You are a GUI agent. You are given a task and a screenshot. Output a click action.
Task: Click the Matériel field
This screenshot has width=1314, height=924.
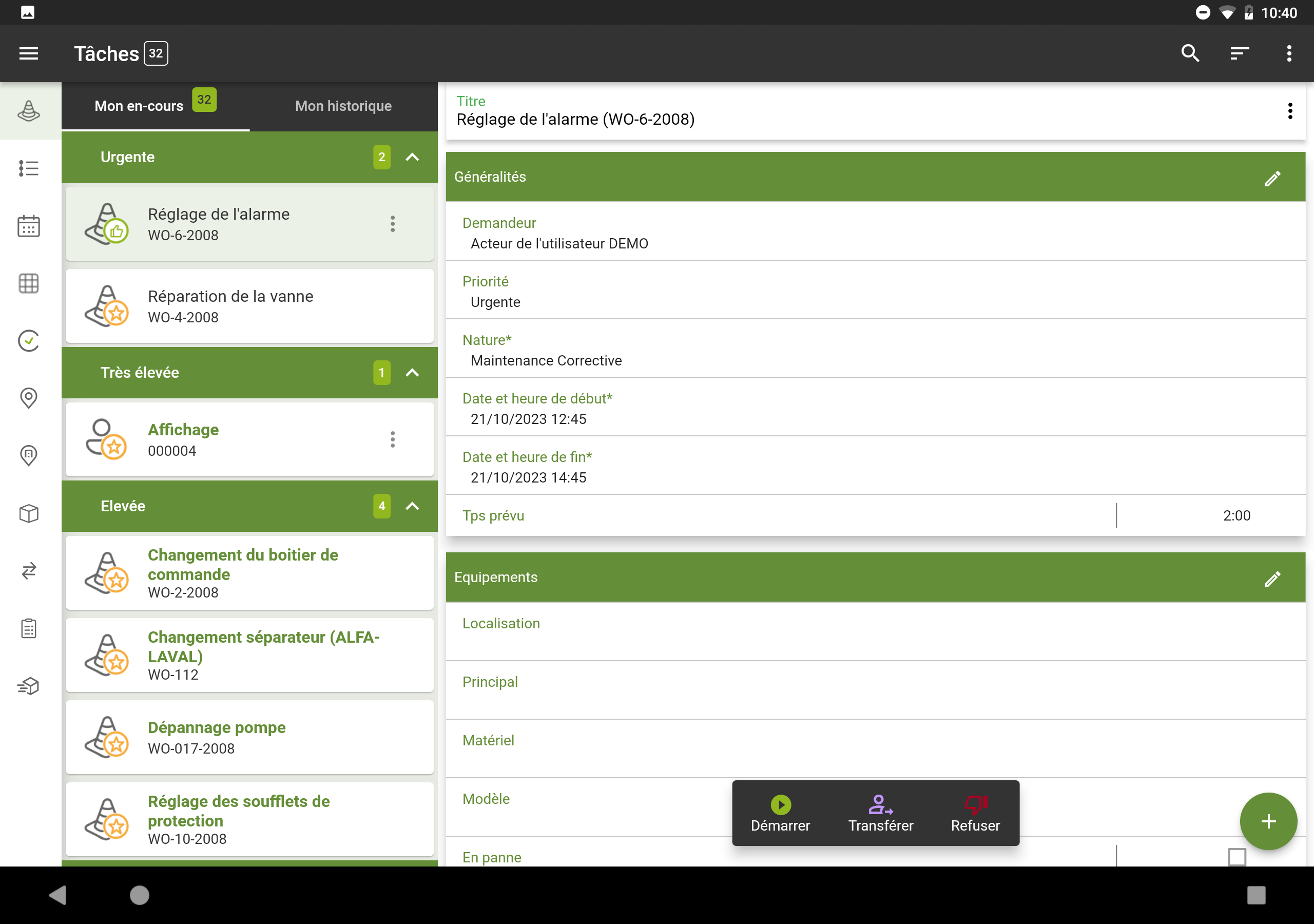coord(875,749)
